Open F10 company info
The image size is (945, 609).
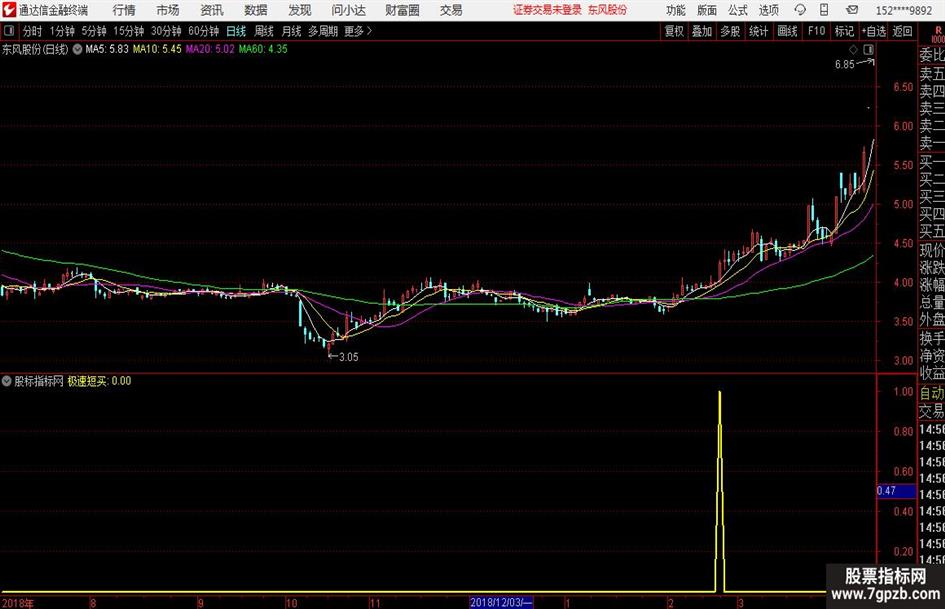pyautogui.click(x=817, y=31)
